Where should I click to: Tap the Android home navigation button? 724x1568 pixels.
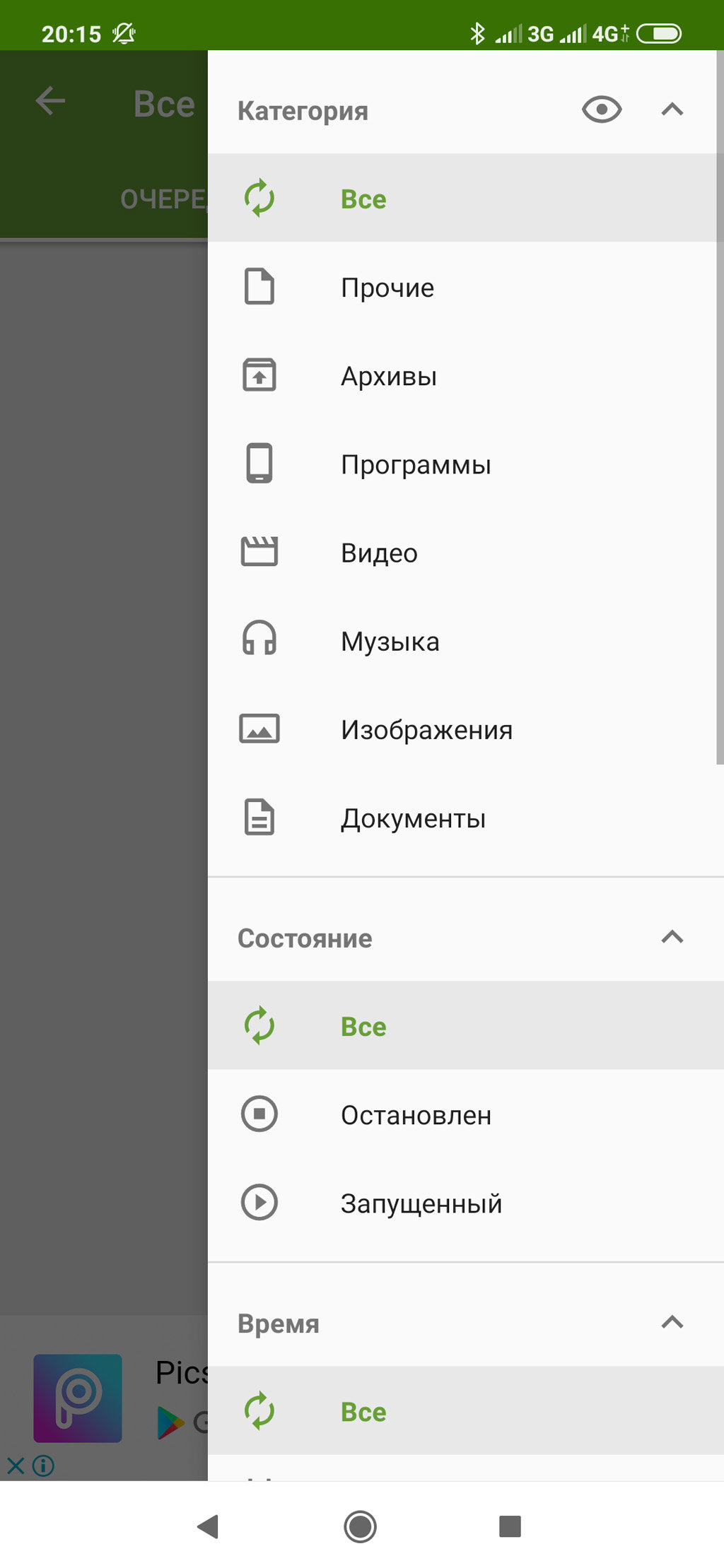[361, 1526]
